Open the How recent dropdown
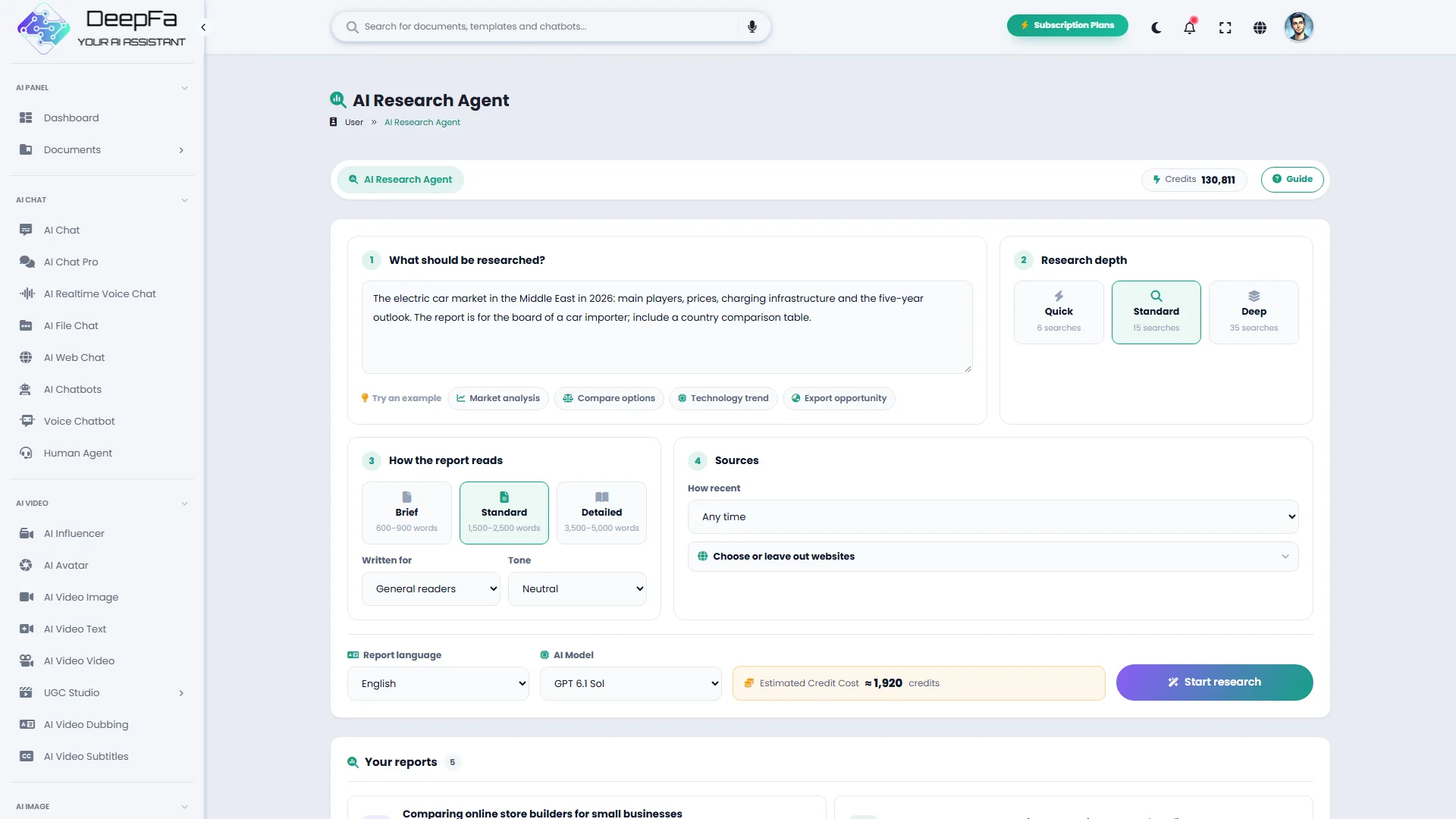The height and width of the screenshot is (819, 1456). 993,516
